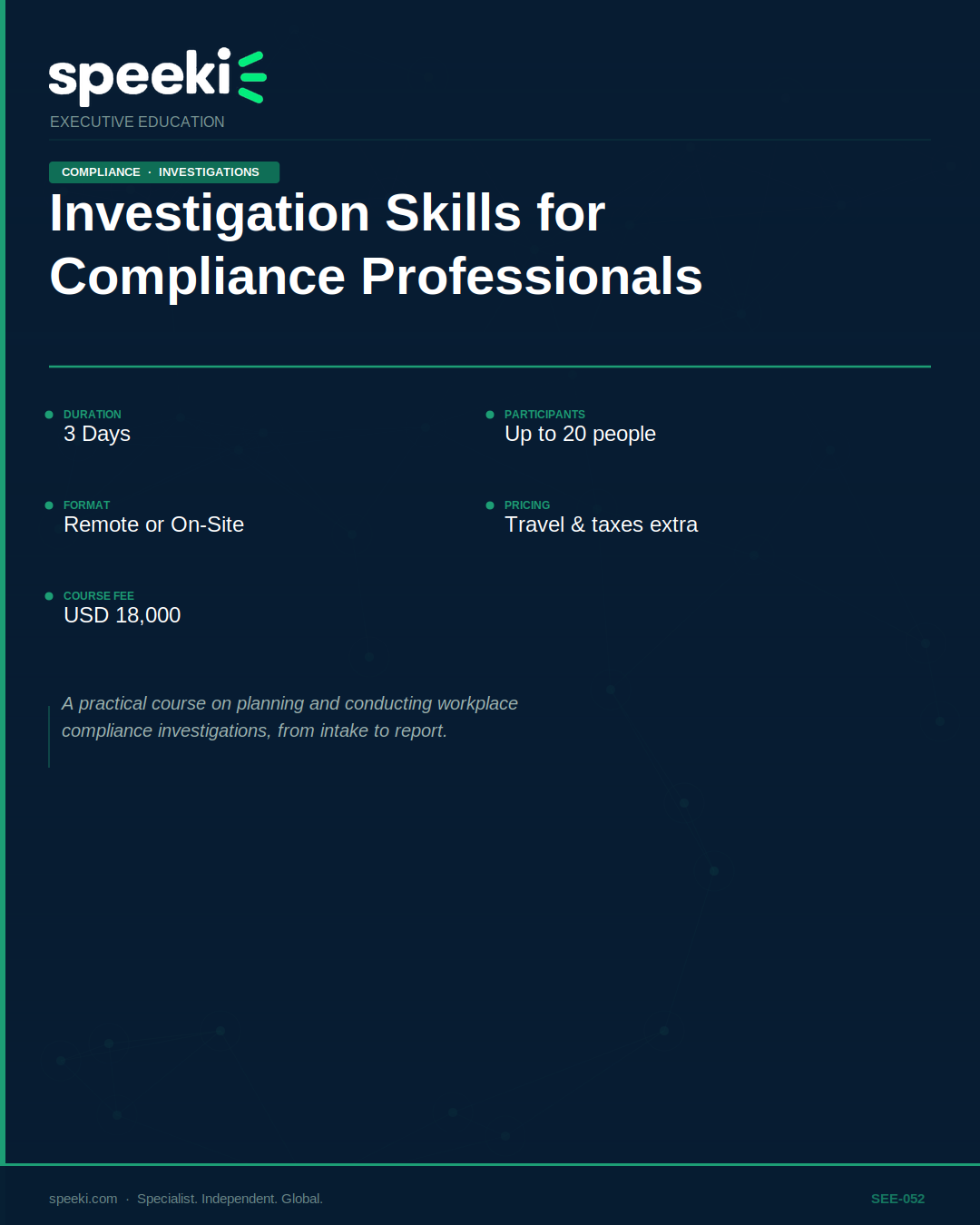Image resolution: width=980 pixels, height=1225 pixels.
Task: Toggle the INVESTIGATIONS tag
Action: [x=209, y=171]
